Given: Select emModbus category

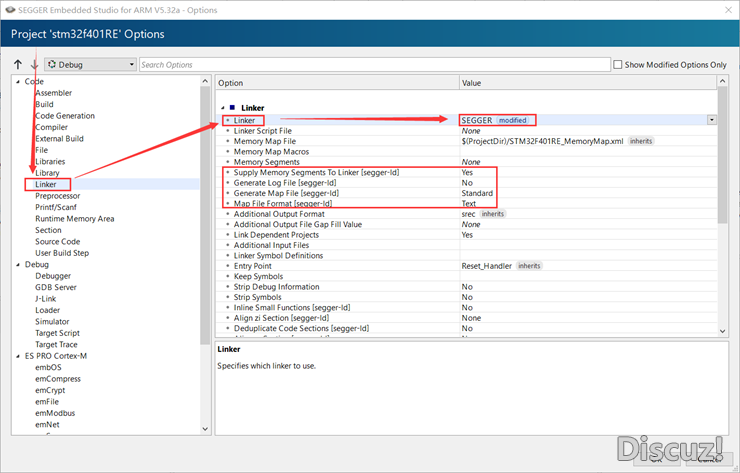Looking at the screenshot, I should pos(55,413).
